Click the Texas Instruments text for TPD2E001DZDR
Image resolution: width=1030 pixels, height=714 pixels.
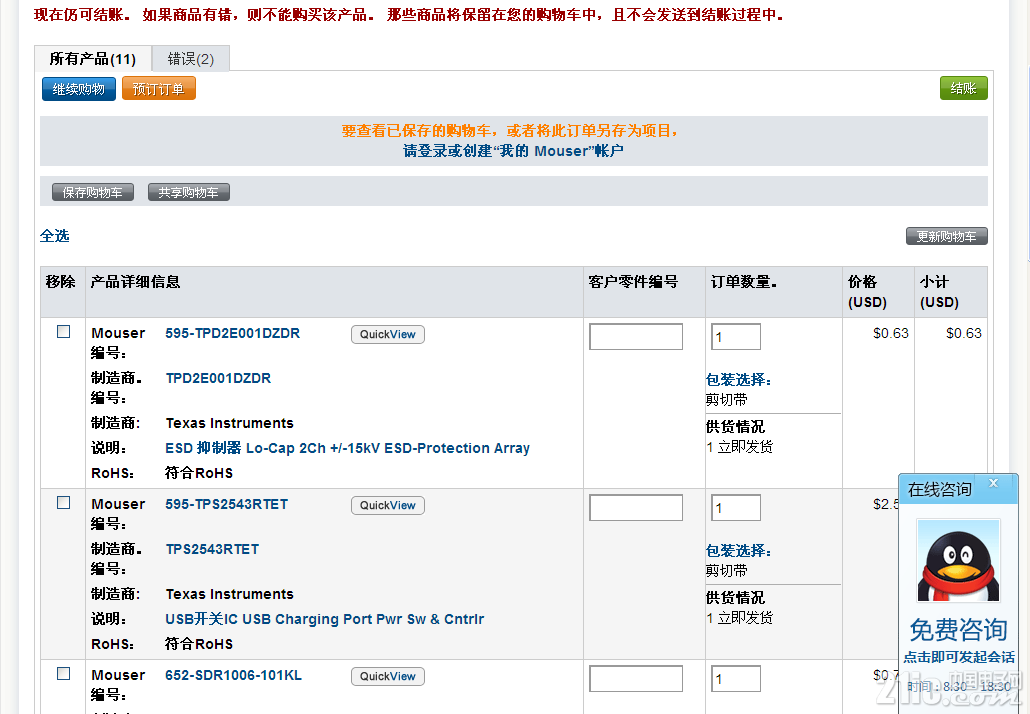(229, 423)
